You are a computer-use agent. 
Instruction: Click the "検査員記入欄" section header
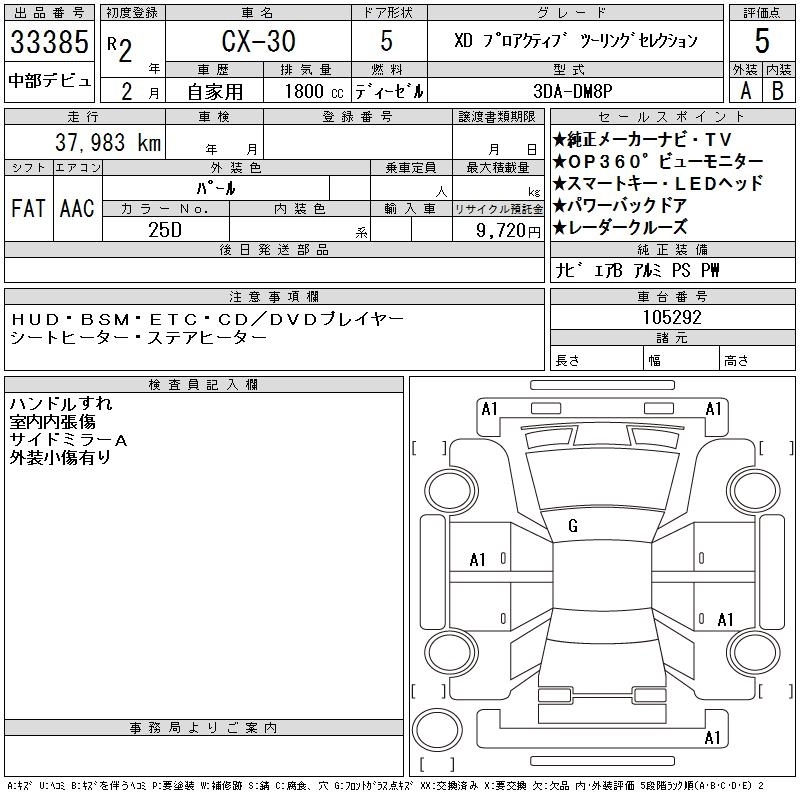(x=203, y=384)
